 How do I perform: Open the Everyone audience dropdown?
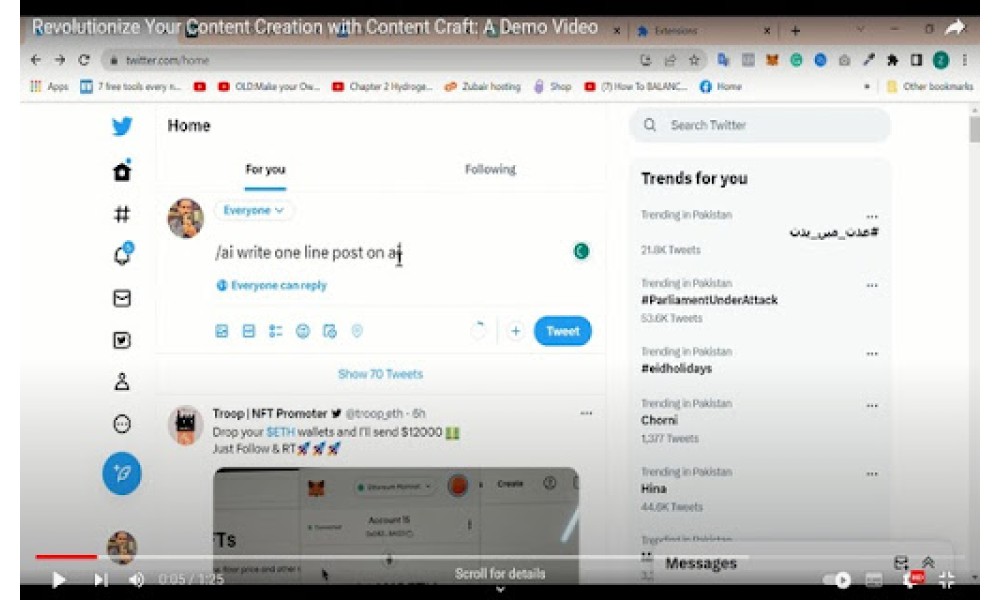click(254, 210)
